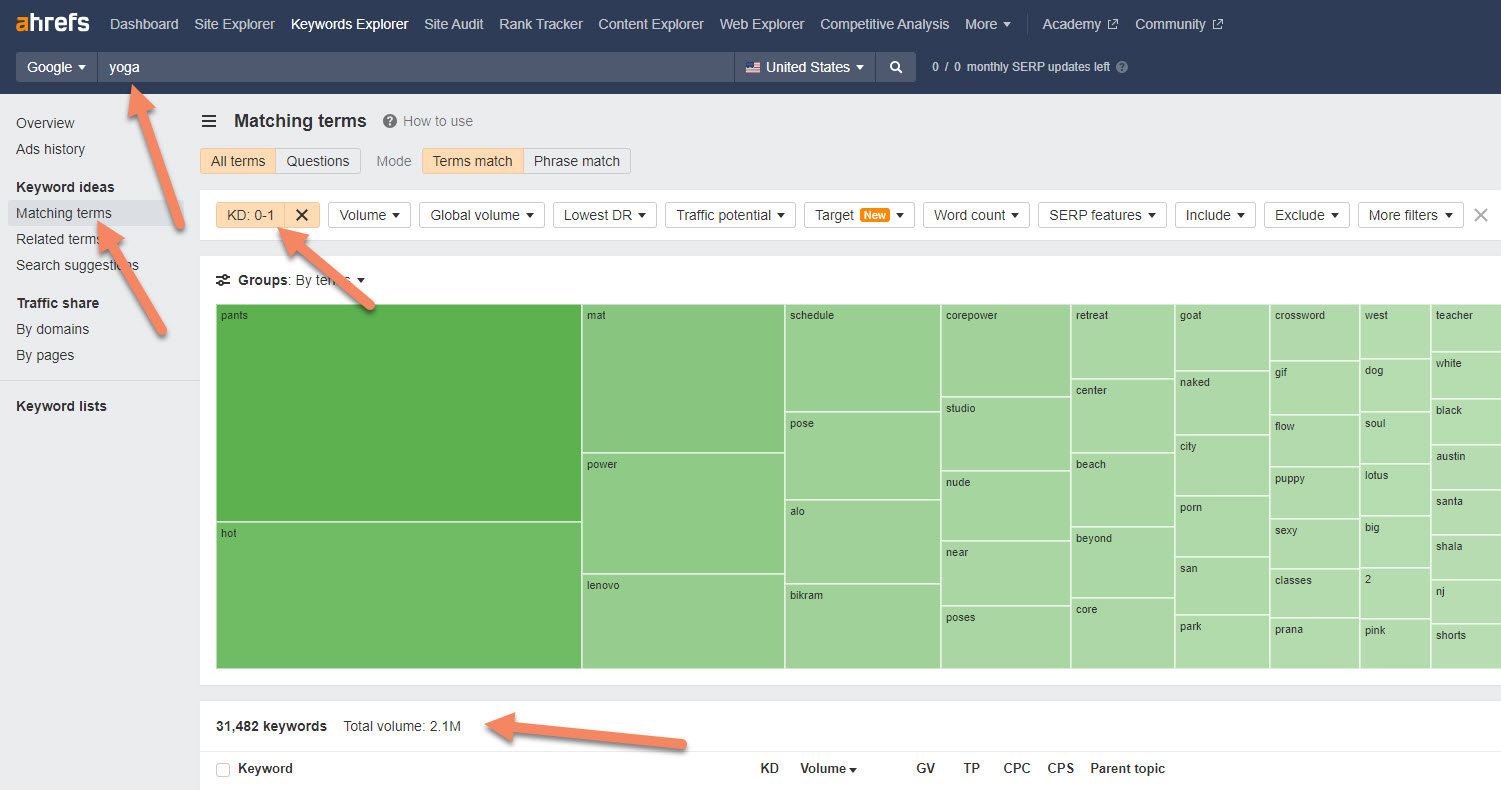Go to Dashboard
This screenshot has width=1501, height=790.
(144, 24)
